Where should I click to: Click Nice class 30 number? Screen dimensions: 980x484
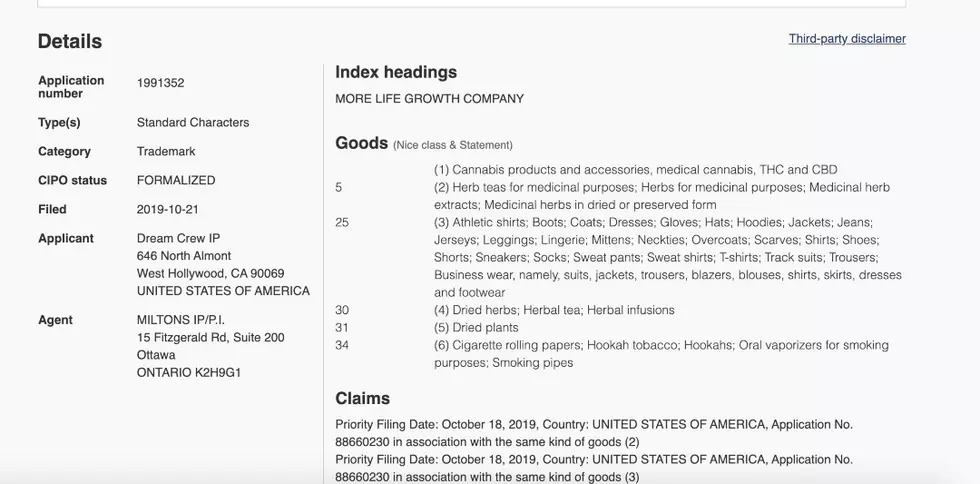pyautogui.click(x=342, y=310)
